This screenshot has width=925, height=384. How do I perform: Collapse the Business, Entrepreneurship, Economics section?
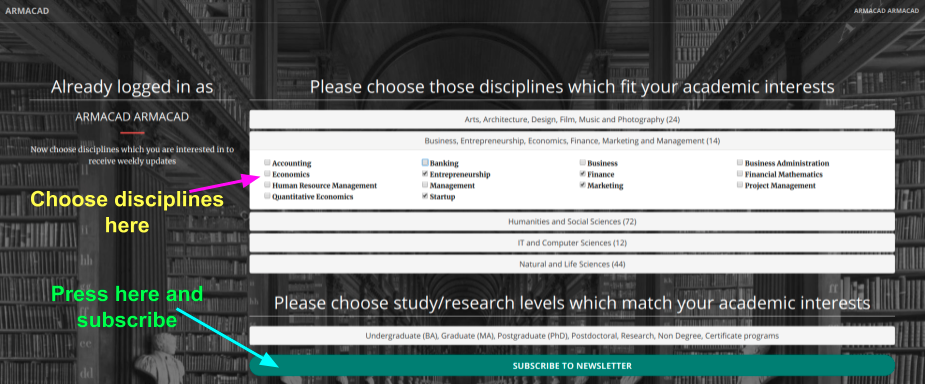point(572,141)
